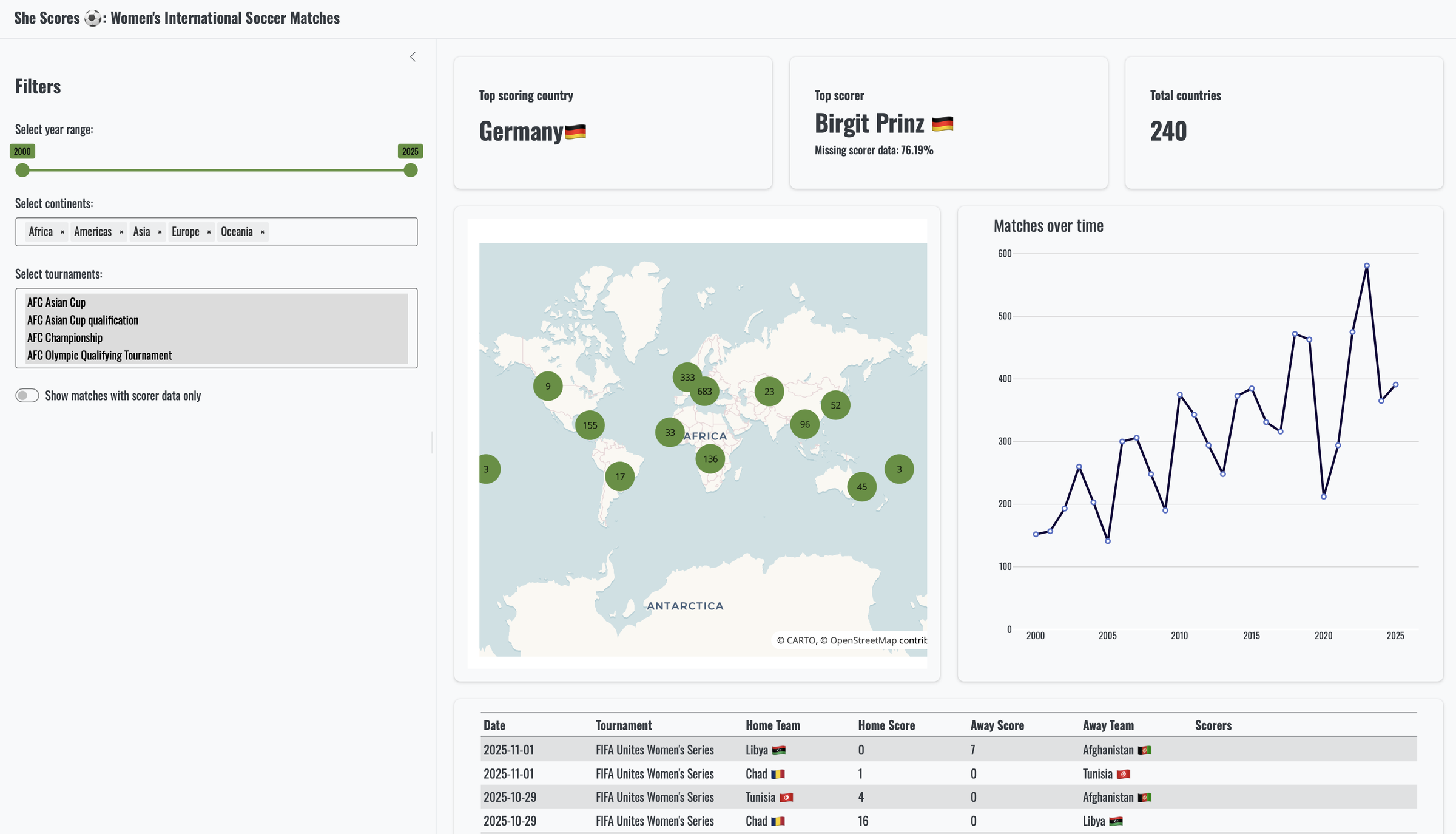Remove the Africa continent tag

point(62,232)
